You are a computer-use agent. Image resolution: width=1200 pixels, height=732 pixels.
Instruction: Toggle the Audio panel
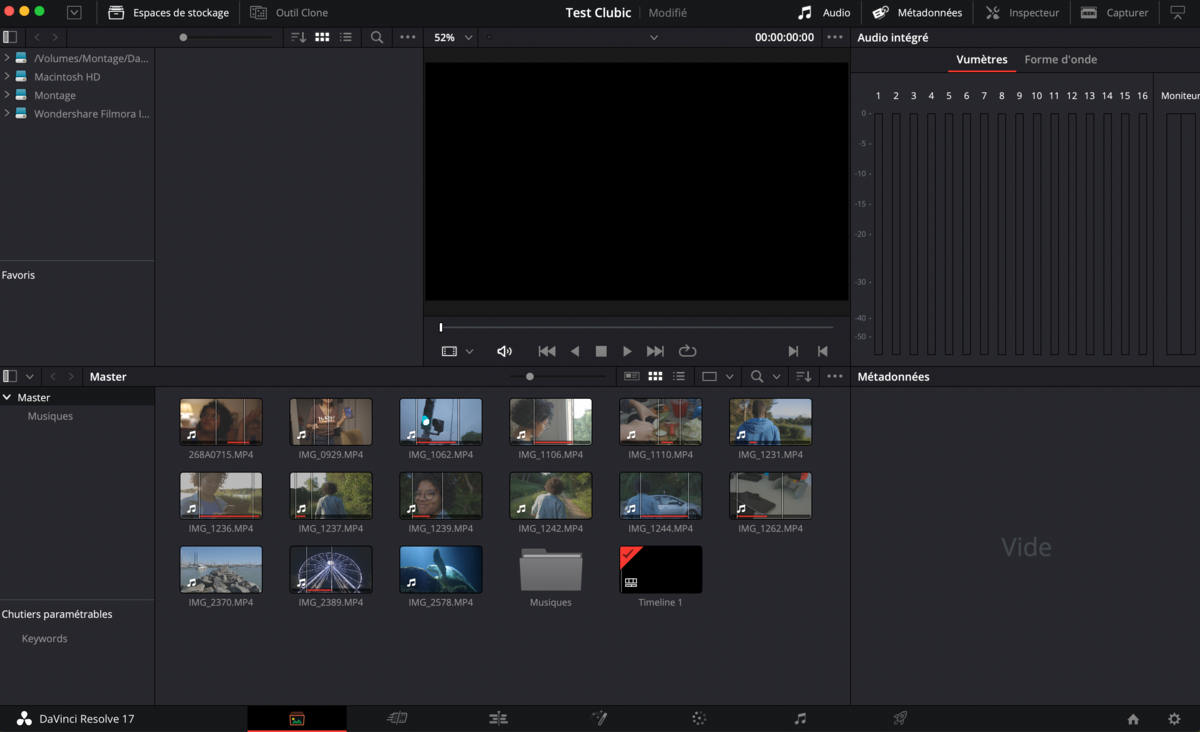pyautogui.click(x=823, y=13)
